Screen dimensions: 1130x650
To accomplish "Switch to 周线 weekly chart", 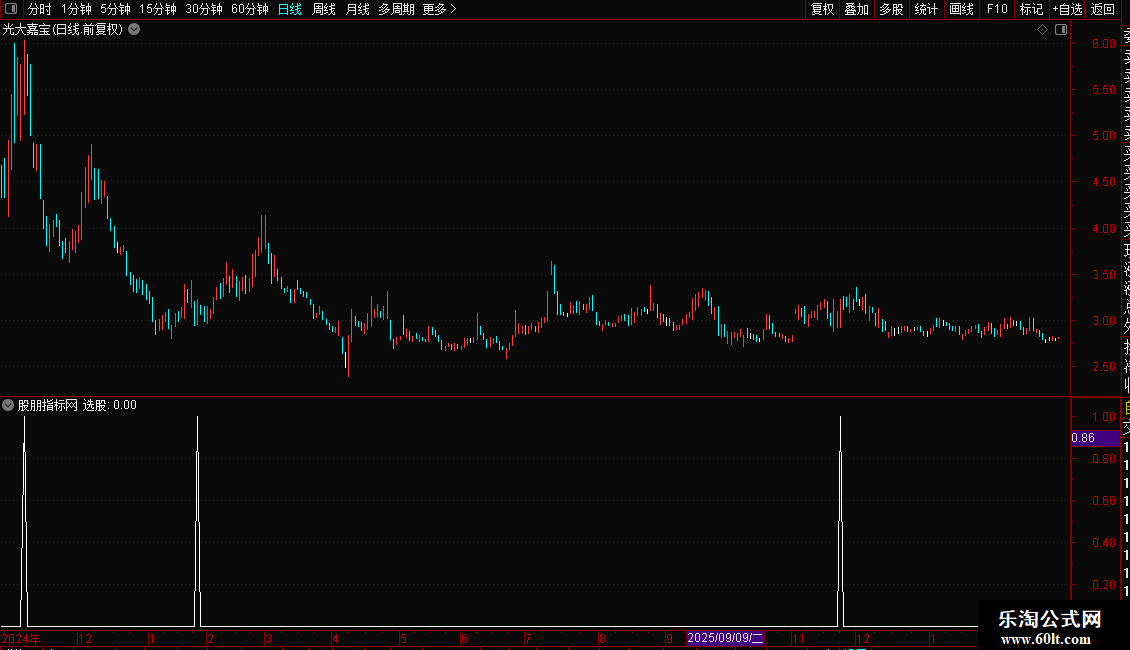I will pos(324,9).
